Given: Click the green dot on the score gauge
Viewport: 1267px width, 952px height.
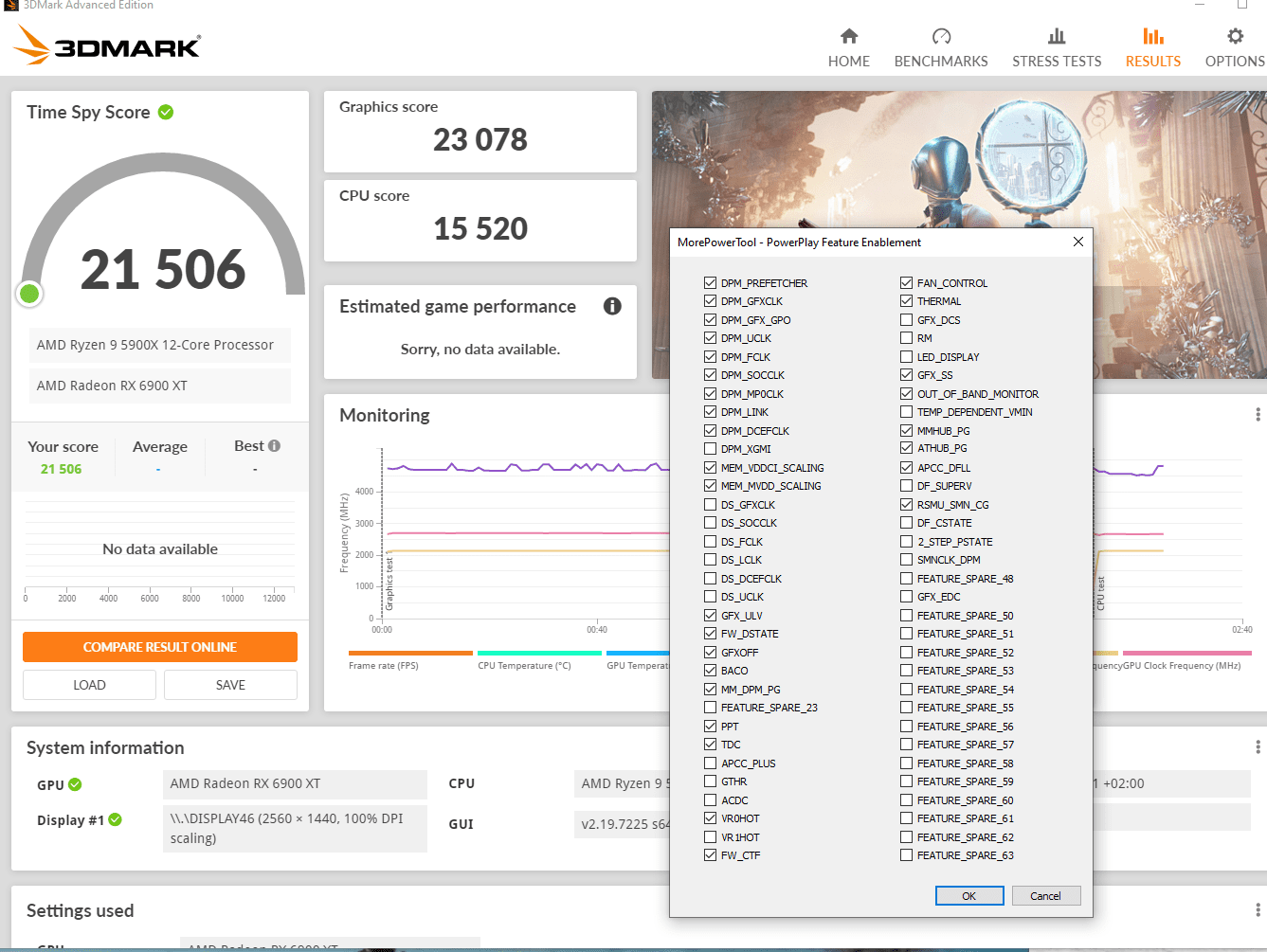Looking at the screenshot, I should (x=29, y=294).
